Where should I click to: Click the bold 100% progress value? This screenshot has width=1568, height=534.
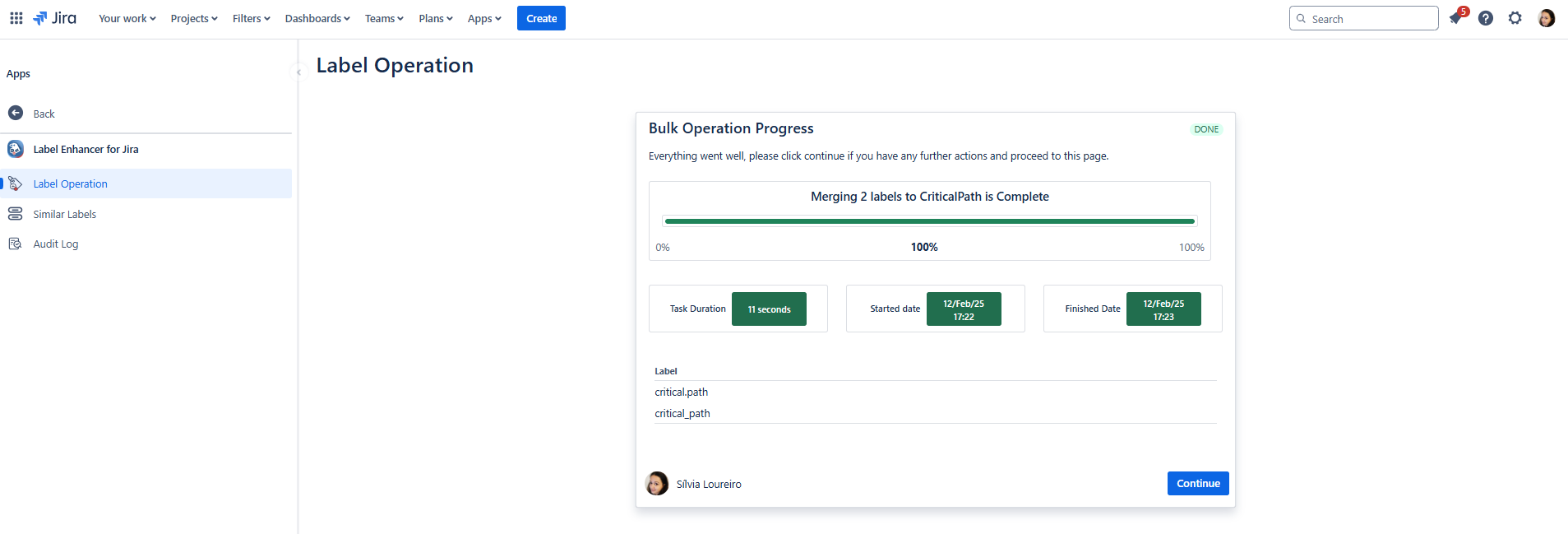(x=924, y=247)
